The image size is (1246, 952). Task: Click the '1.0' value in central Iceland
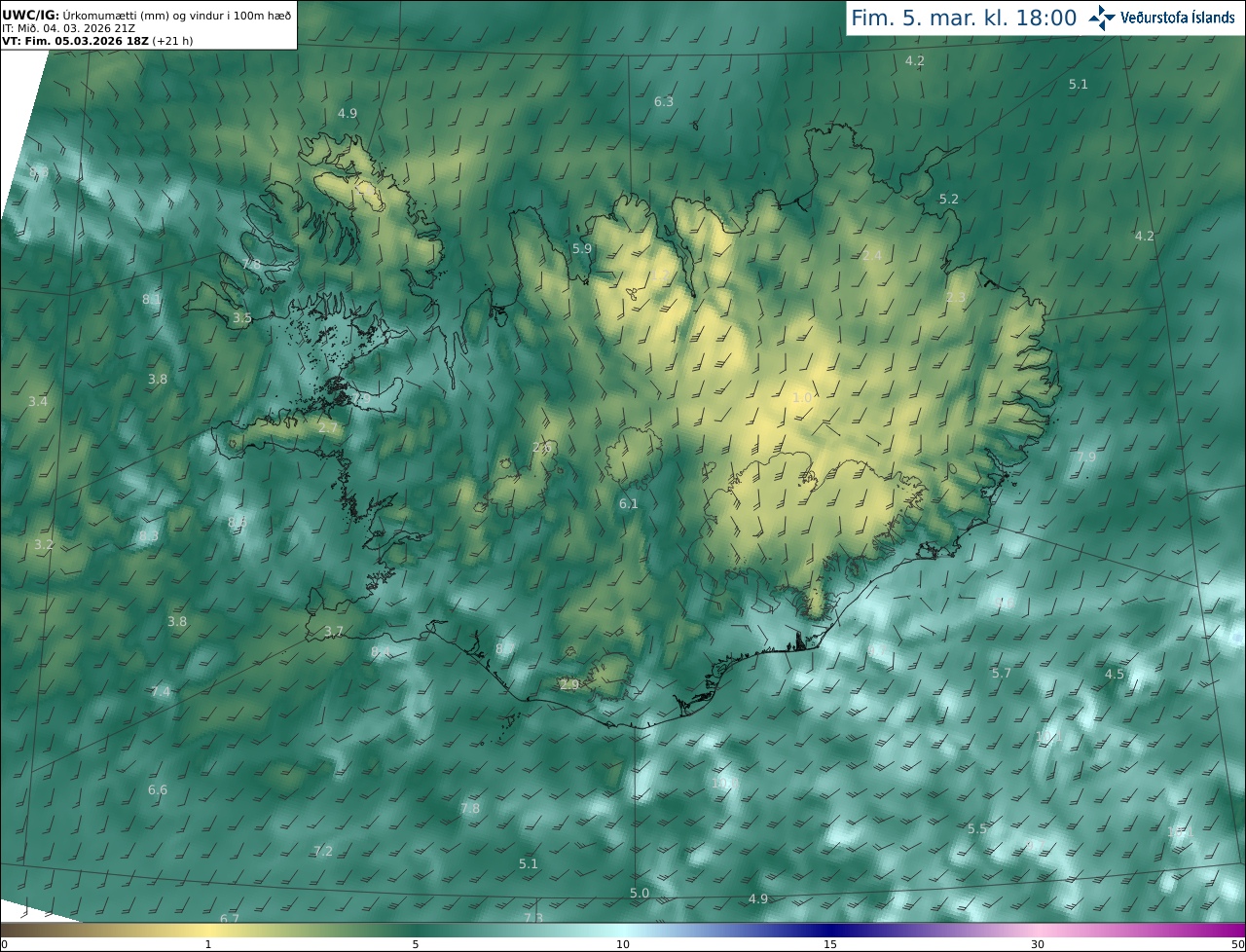pos(802,397)
